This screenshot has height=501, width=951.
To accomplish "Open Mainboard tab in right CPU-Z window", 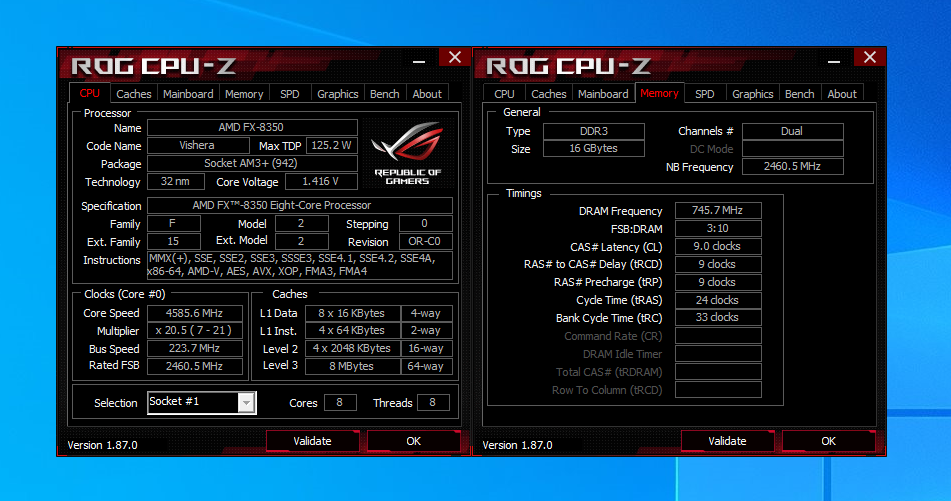I will [603, 94].
